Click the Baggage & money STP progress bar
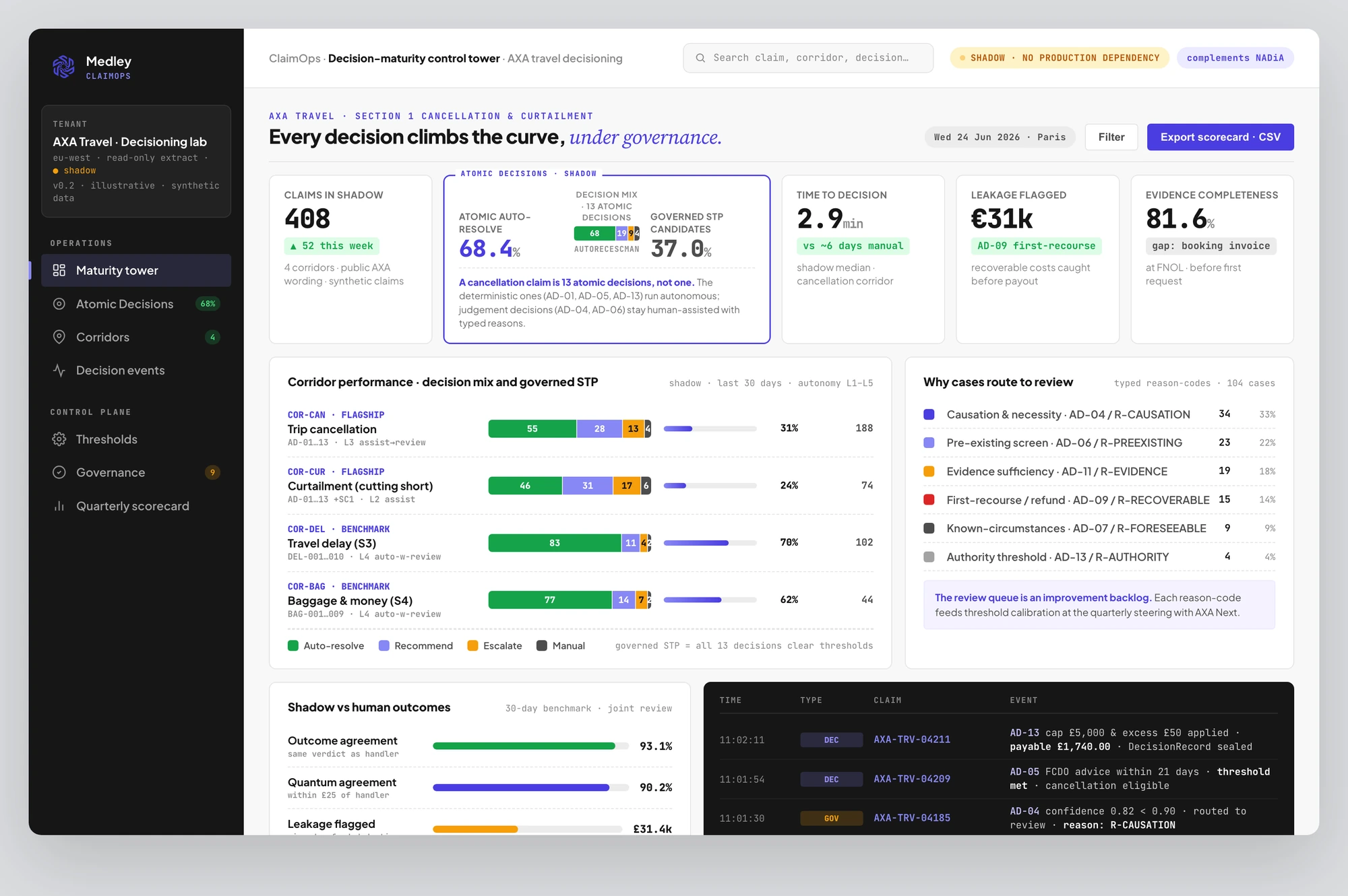 710,600
